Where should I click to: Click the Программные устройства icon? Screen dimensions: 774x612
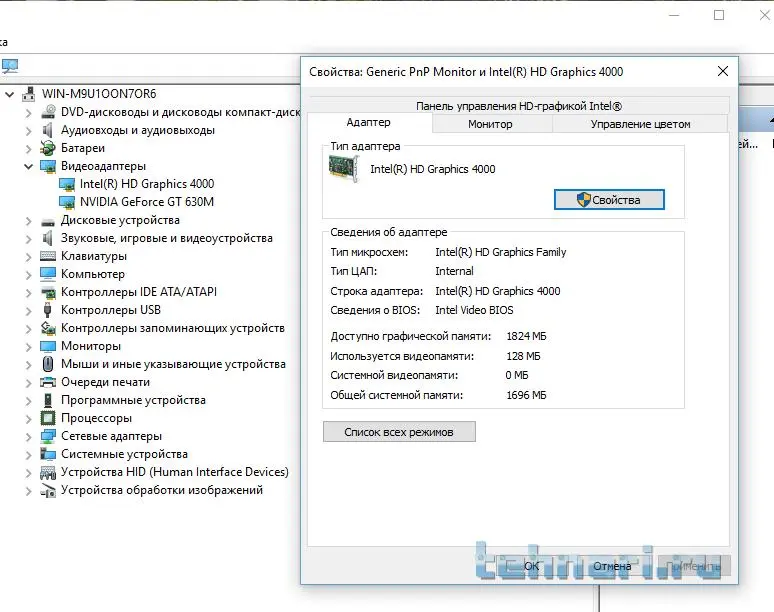click(48, 400)
